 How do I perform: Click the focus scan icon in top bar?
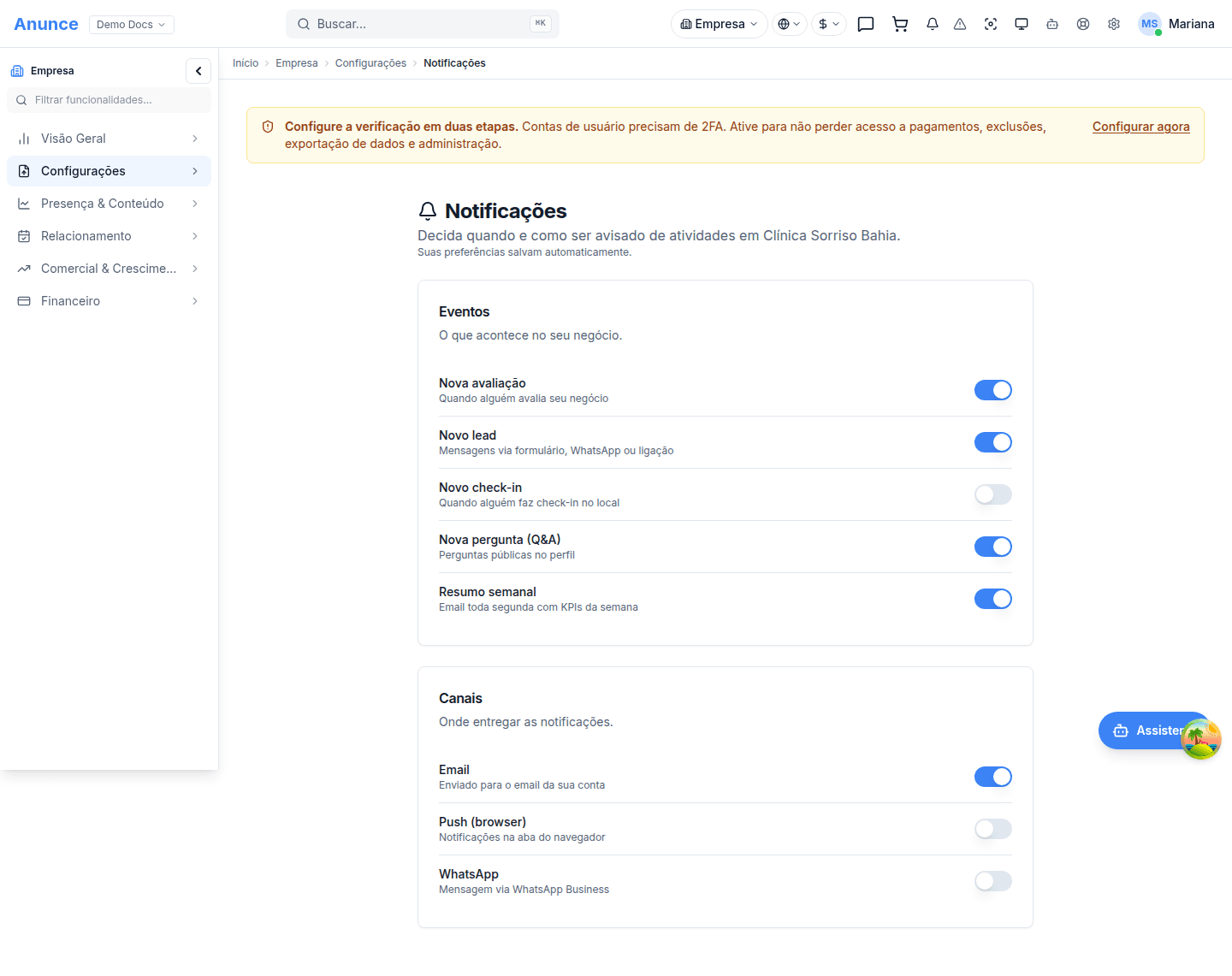pos(991,24)
